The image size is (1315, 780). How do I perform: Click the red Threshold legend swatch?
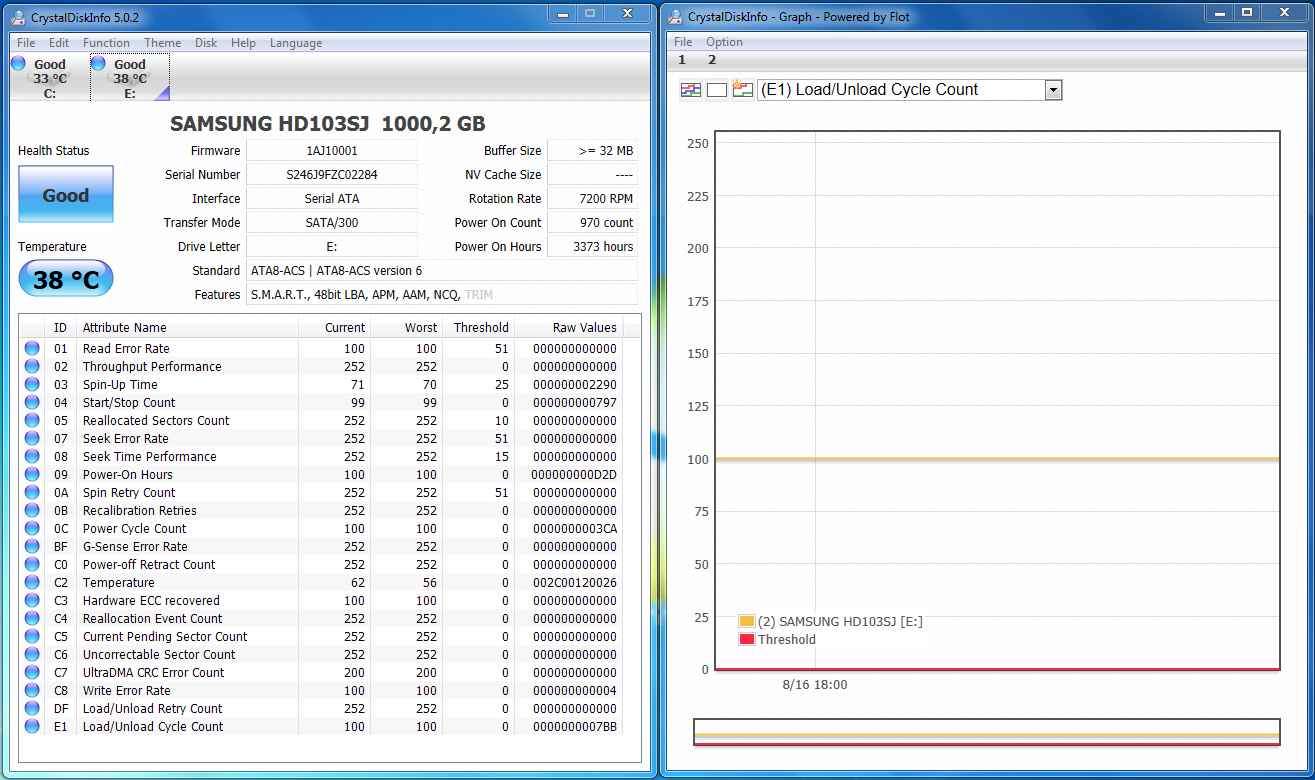(x=746, y=639)
